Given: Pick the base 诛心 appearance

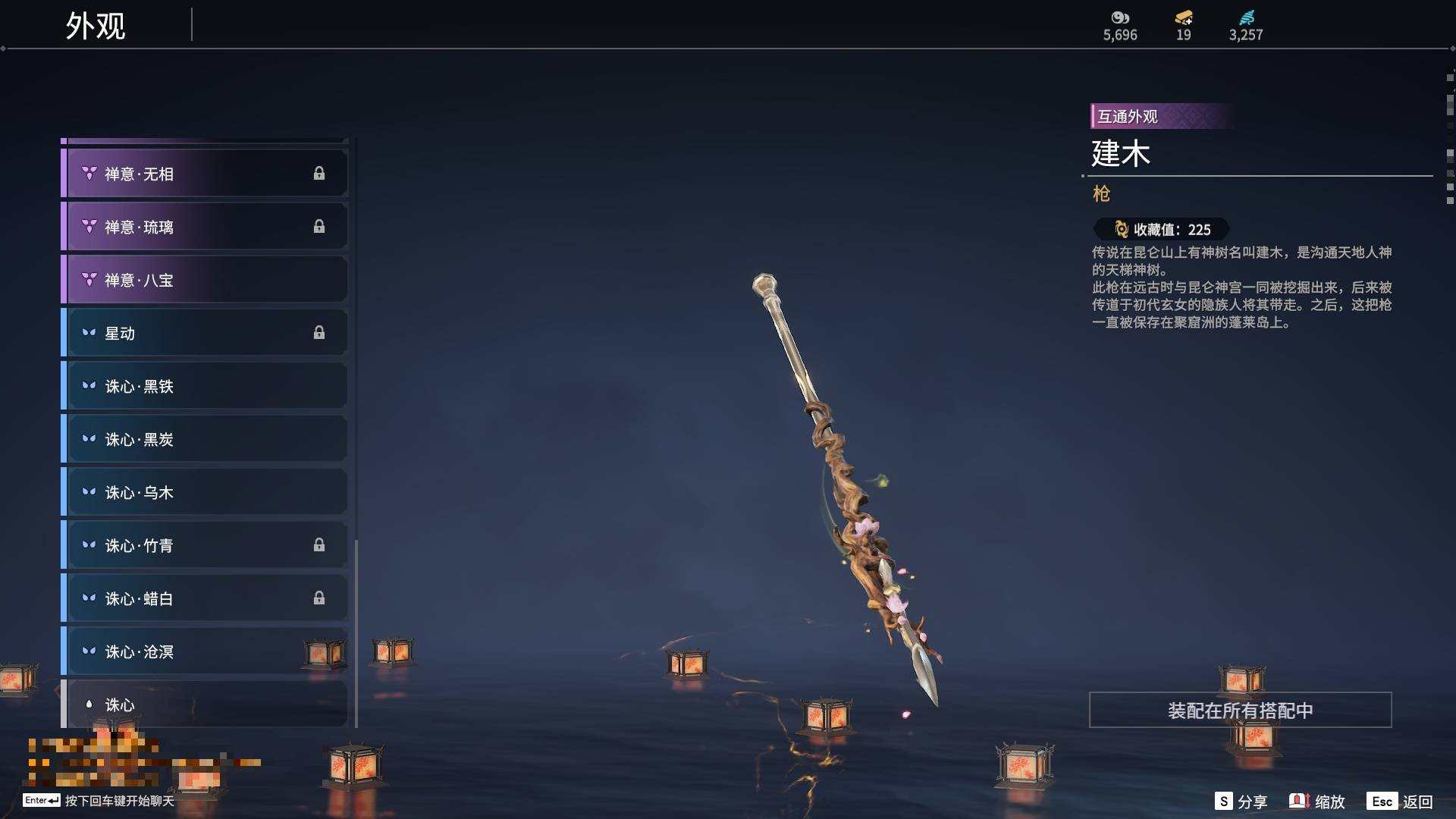Looking at the screenshot, I should tap(205, 704).
